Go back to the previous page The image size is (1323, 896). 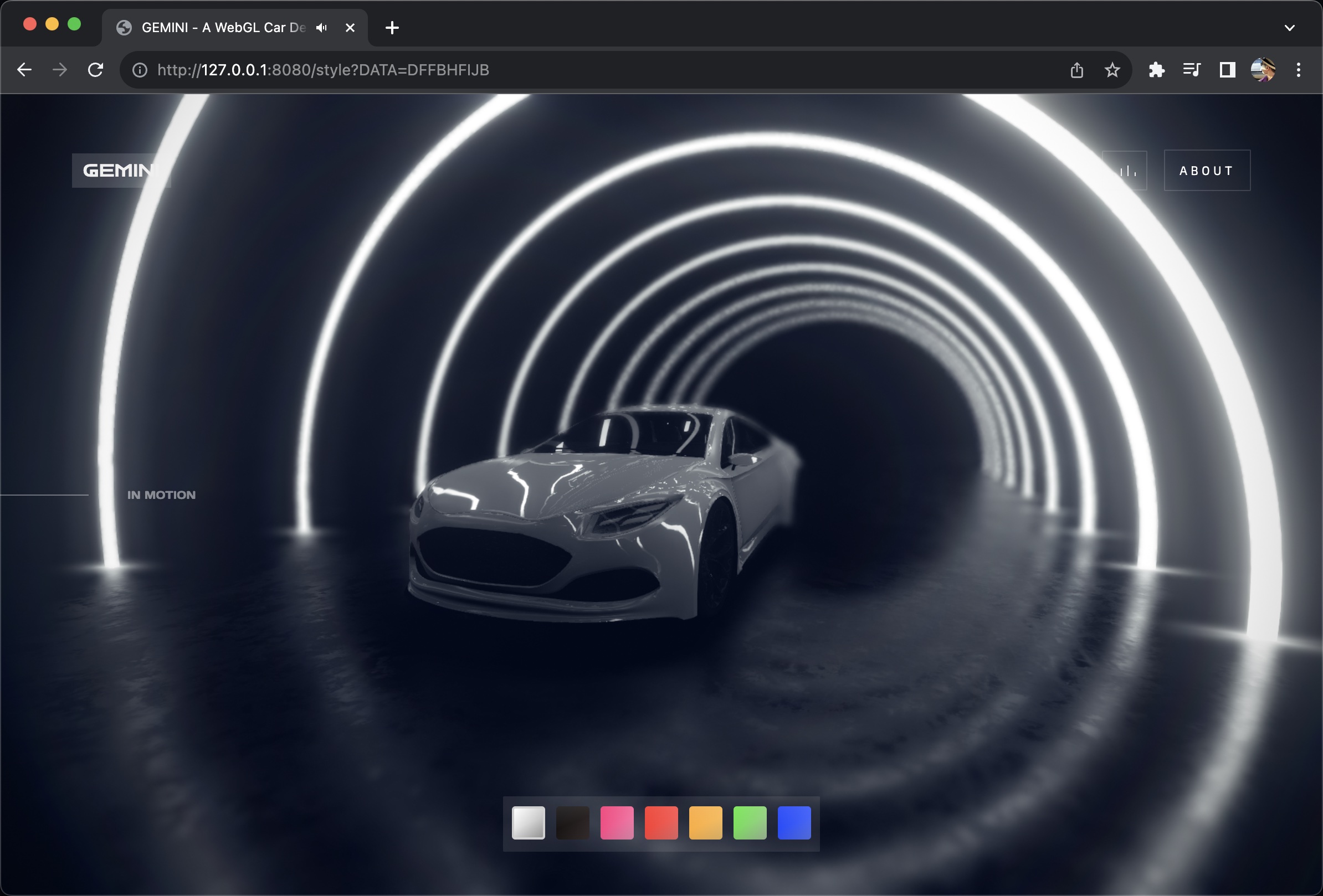click(24, 70)
